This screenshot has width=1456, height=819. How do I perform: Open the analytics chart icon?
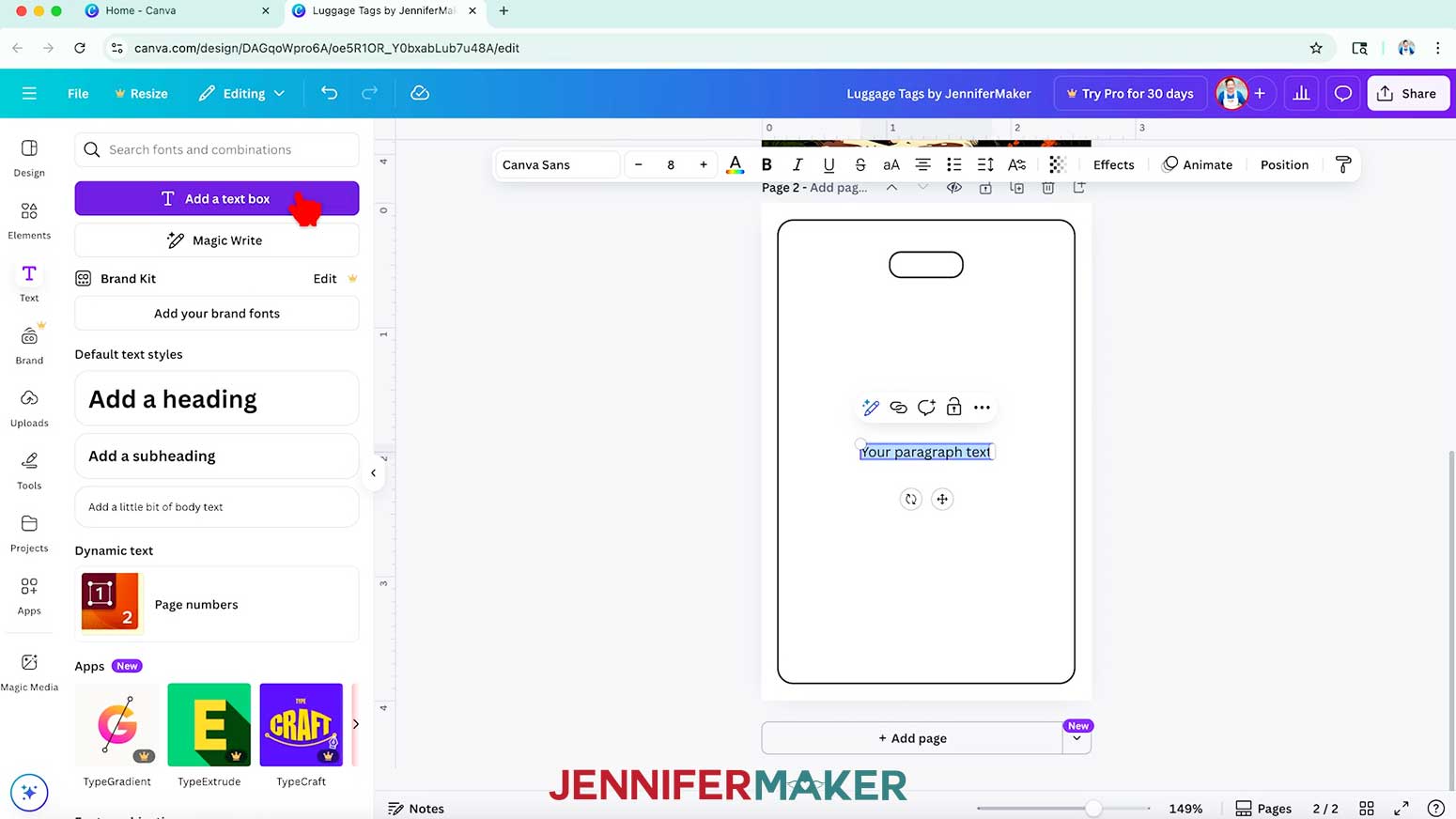[1301, 93]
